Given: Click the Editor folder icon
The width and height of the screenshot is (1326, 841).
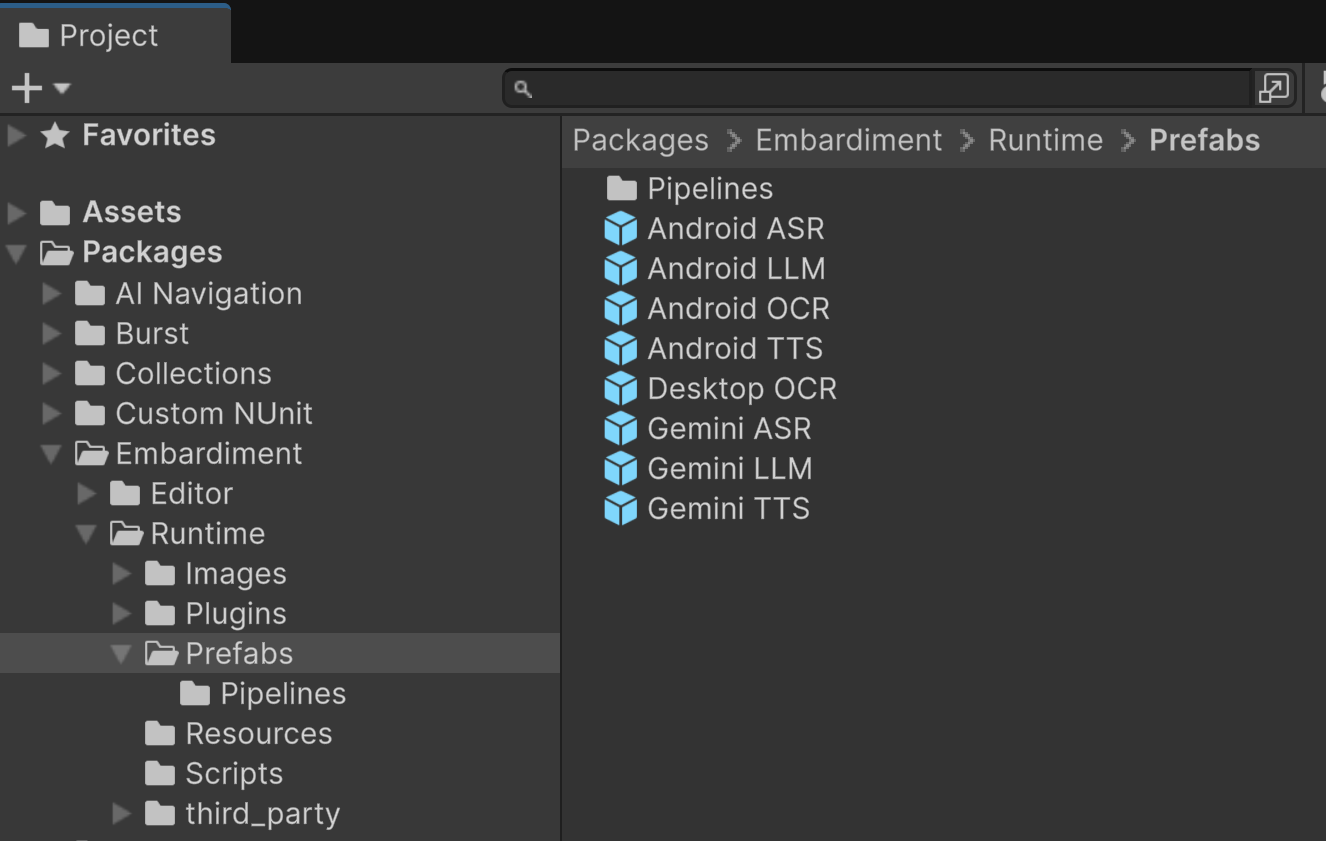Looking at the screenshot, I should click(125, 494).
